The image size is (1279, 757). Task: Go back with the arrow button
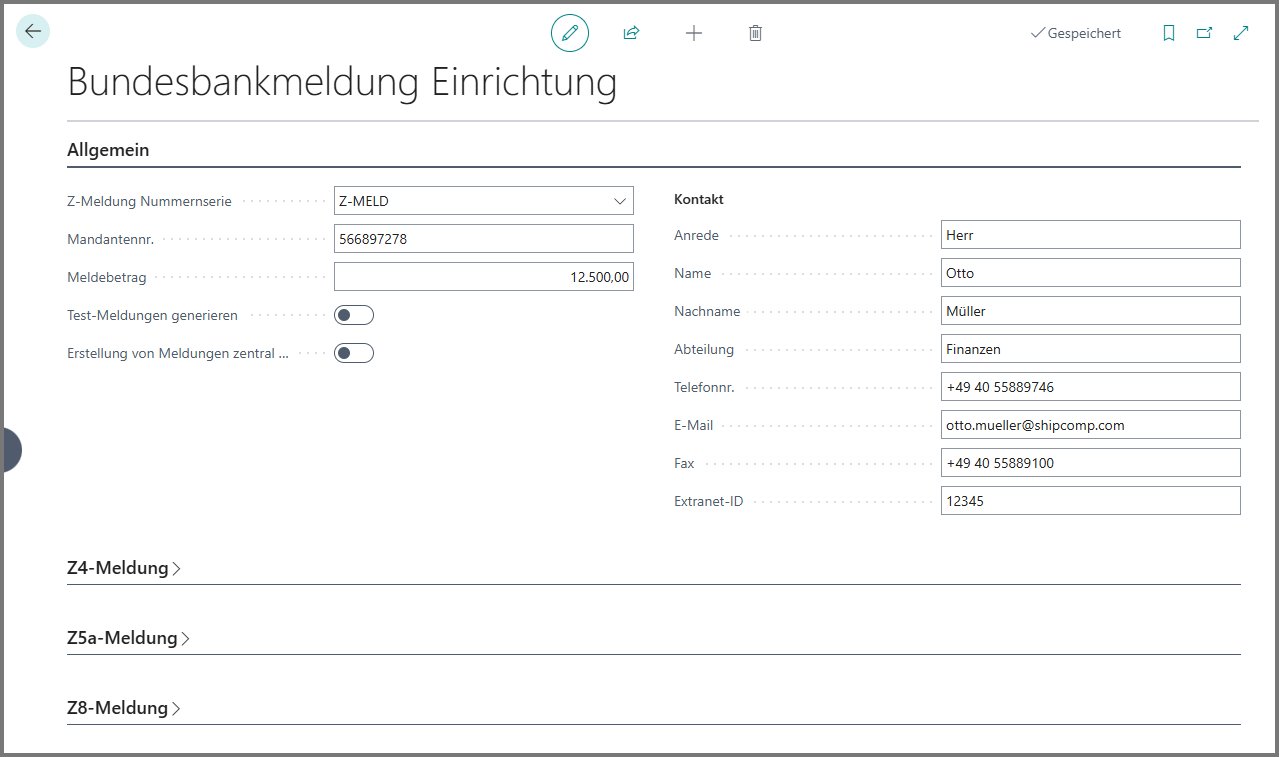point(33,32)
